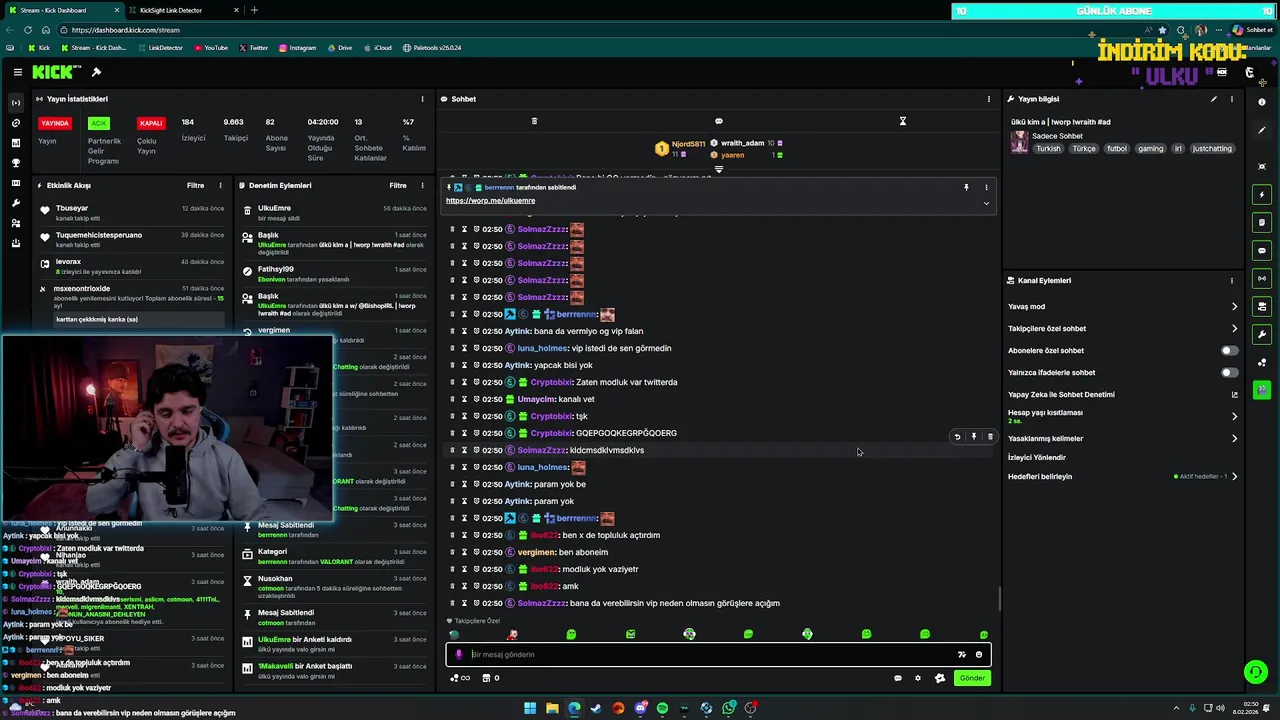Open Instagram bookmark
The image size is (1280, 720).
click(x=297, y=48)
